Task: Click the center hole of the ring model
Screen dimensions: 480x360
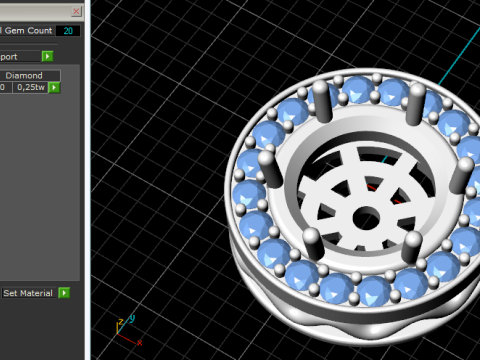Action: (366, 218)
